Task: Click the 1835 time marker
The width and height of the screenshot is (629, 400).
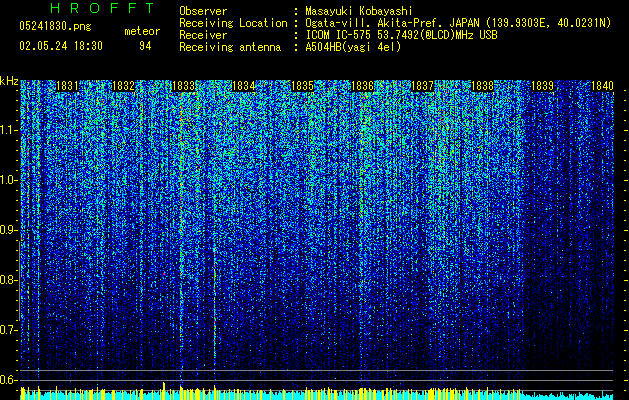Action: tap(302, 86)
